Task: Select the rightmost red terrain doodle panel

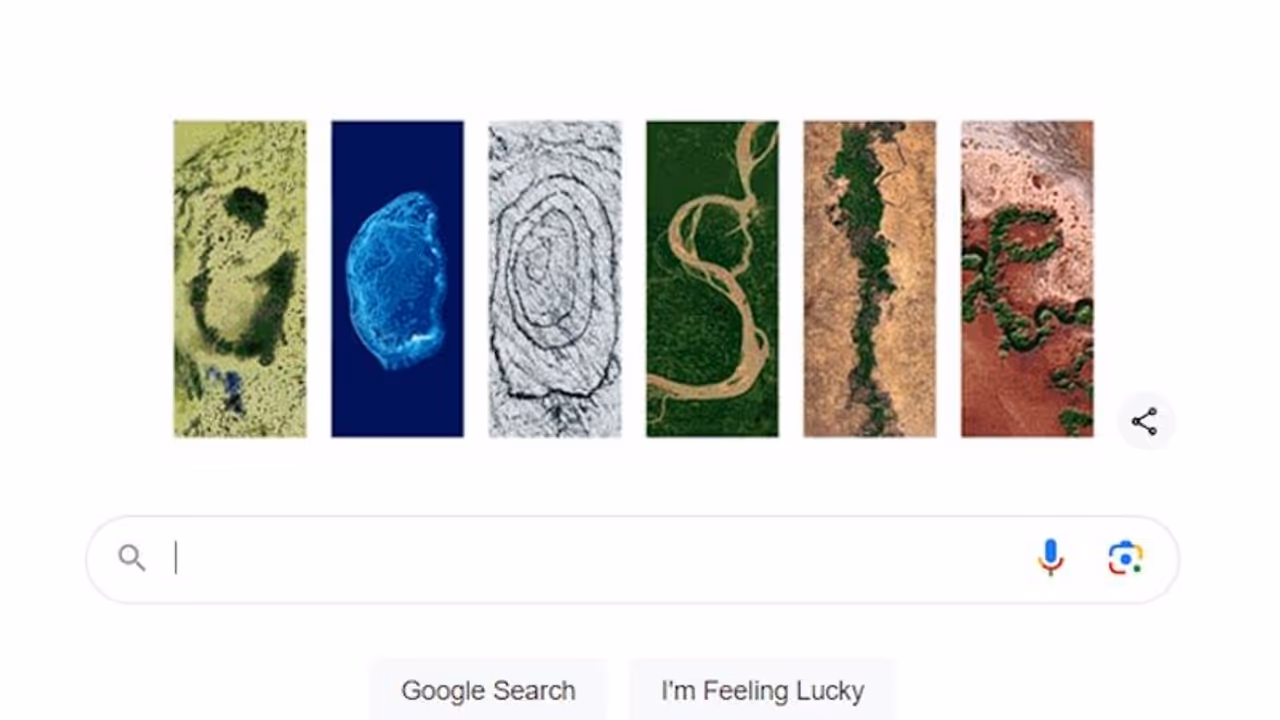Action: pos(1027,279)
